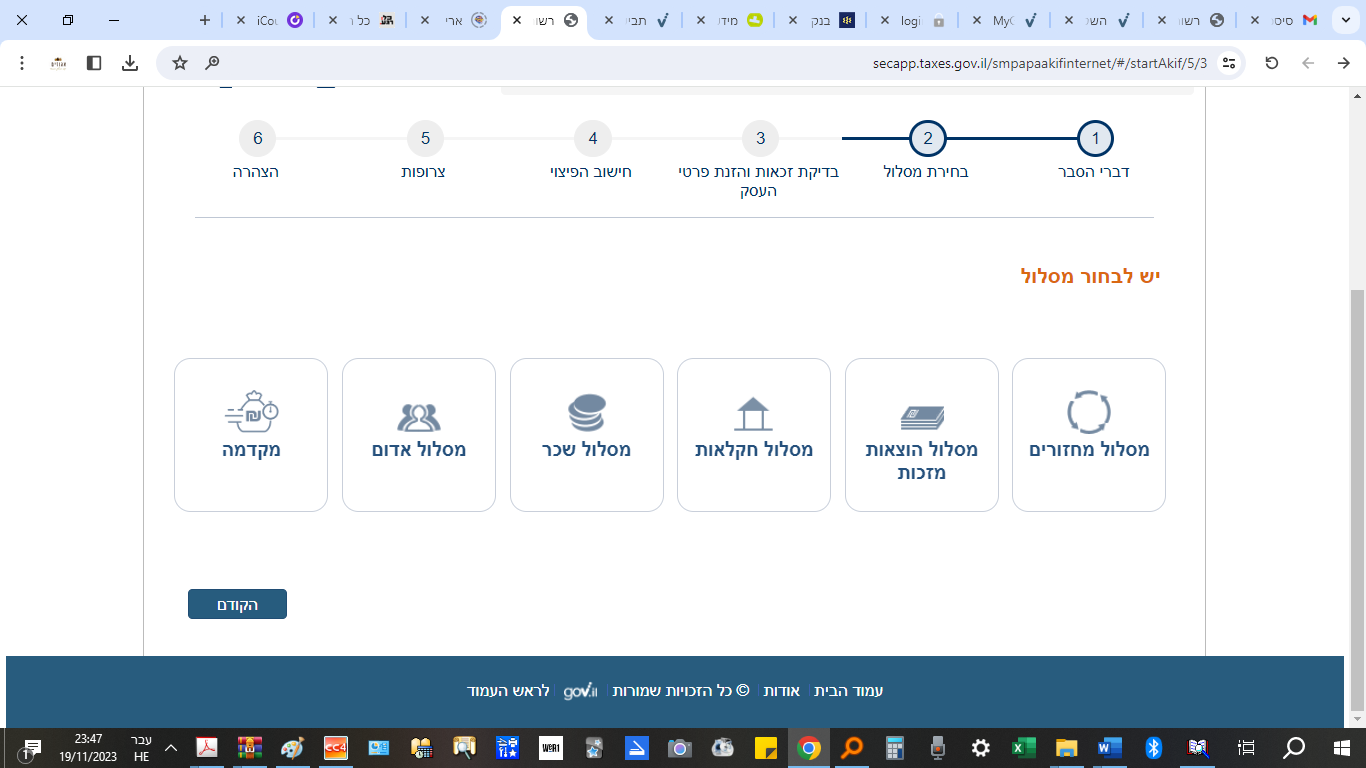This screenshot has width=1366, height=768.
Task: Bookmark this page with the star icon
Action: 180,63
